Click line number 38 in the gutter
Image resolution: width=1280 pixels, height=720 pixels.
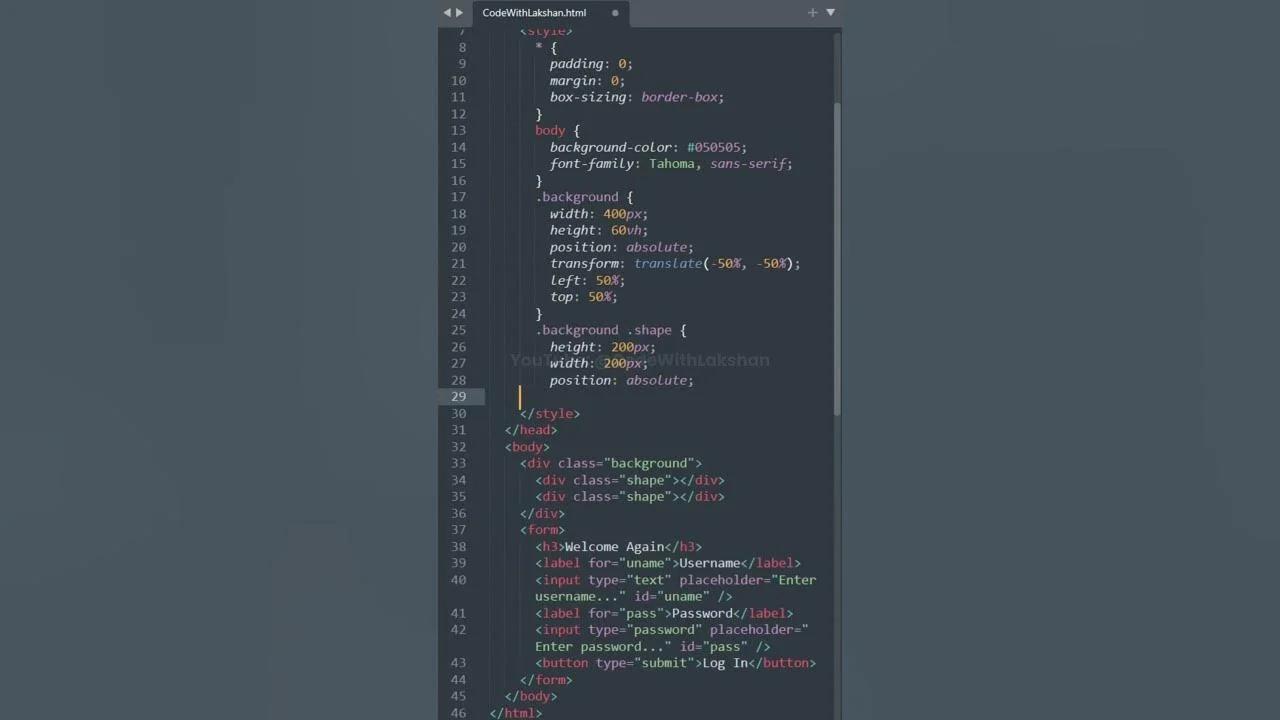click(x=458, y=546)
